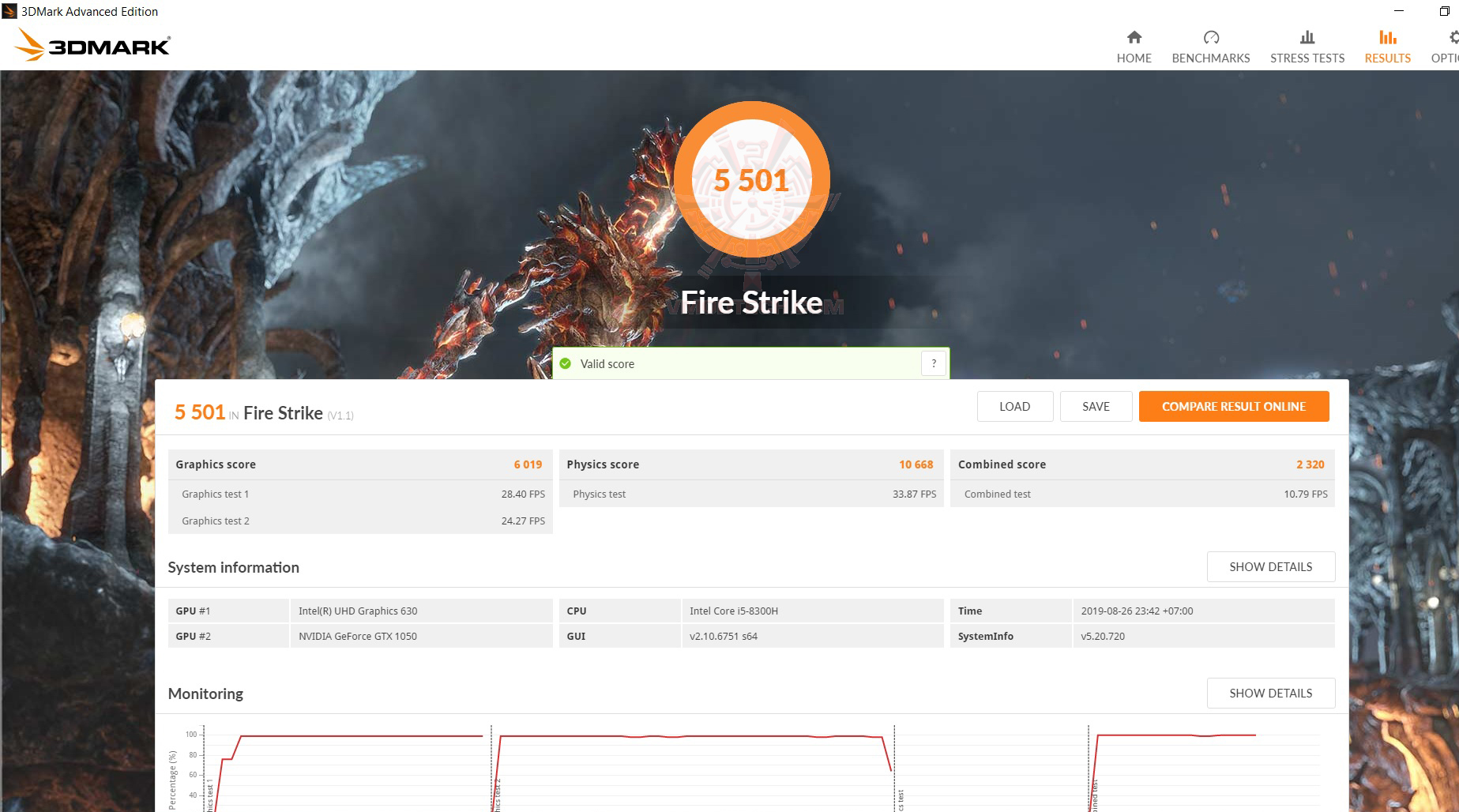Click the 5 501 score circle
This screenshot has width=1459, height=812.
[x=751, y=180]
